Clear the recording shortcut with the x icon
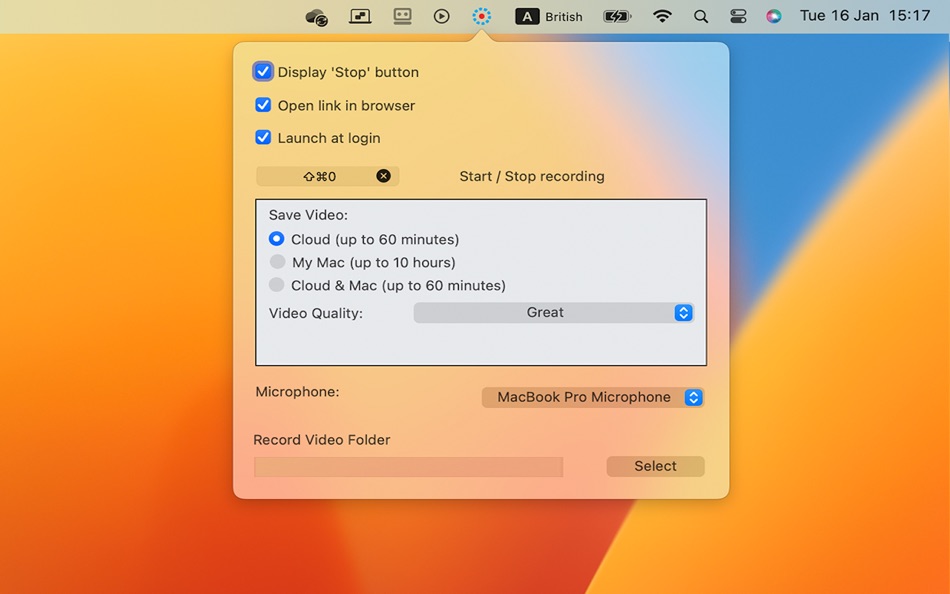The width and height of the screenshot is (950, 594). tap(382, 175)
